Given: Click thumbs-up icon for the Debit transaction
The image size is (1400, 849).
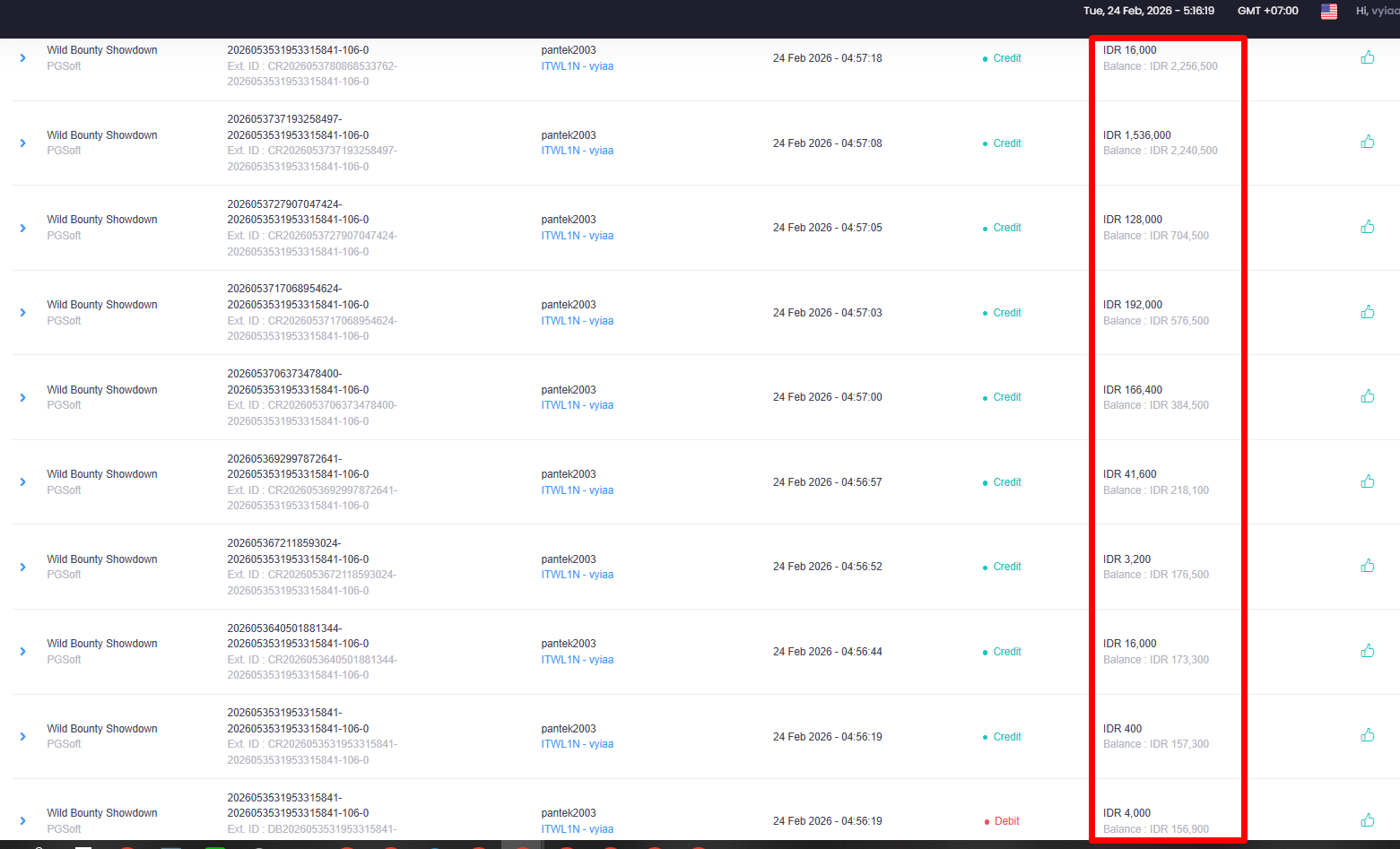Looking at the screenshot, I should pos(1368,820).
